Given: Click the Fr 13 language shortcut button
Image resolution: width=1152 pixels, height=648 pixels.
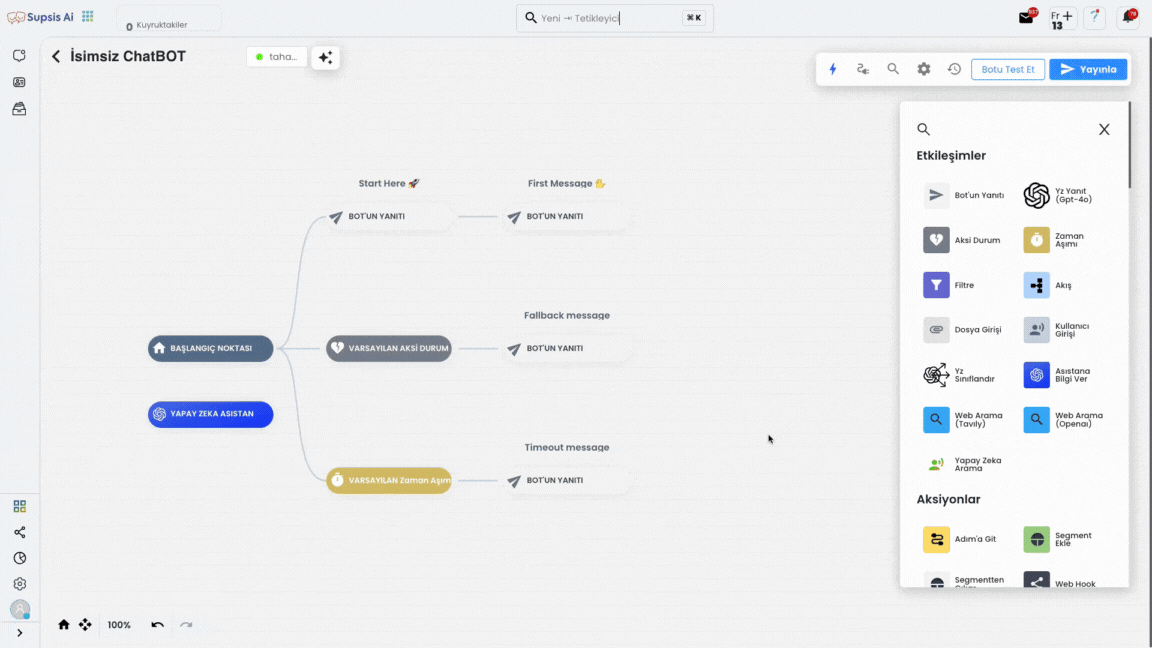Looking at the screenshot, I should pyautogui.click(x=1062, y=18).
